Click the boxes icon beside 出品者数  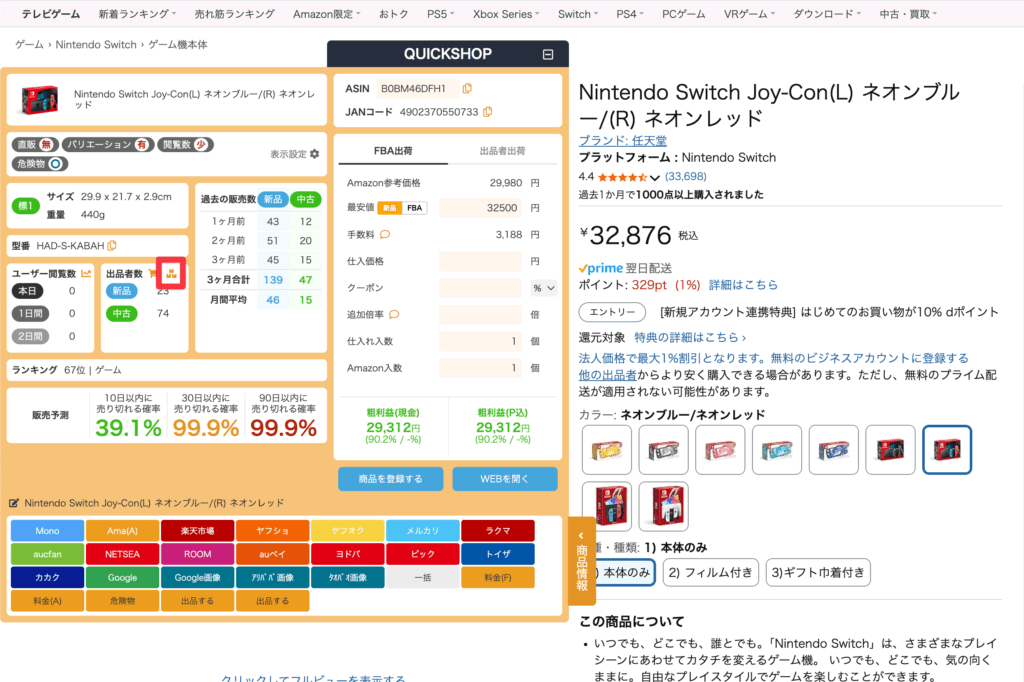(x=171, y=273)
